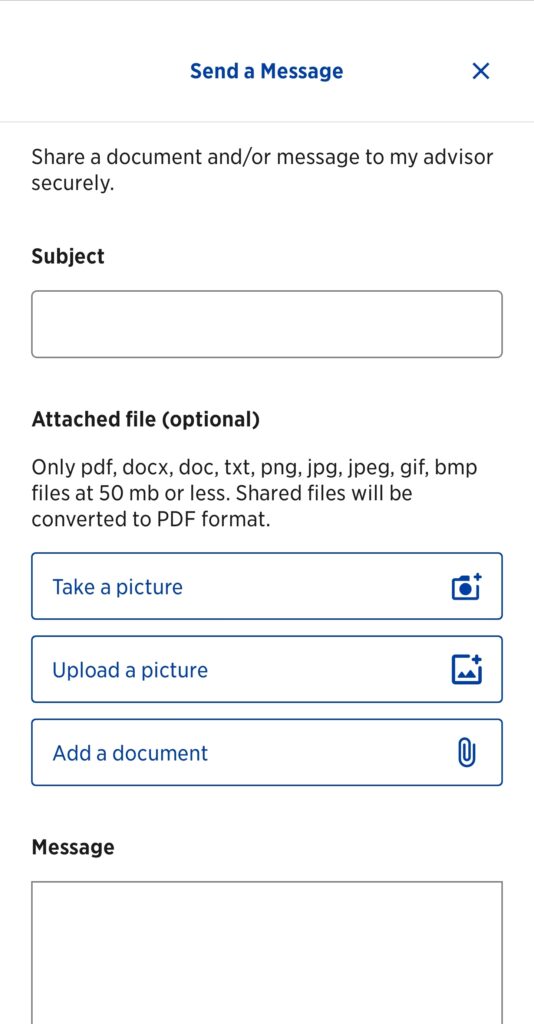Click inside the Message text area
Screen dimensions: 534x1024
(x=267, y=953)
